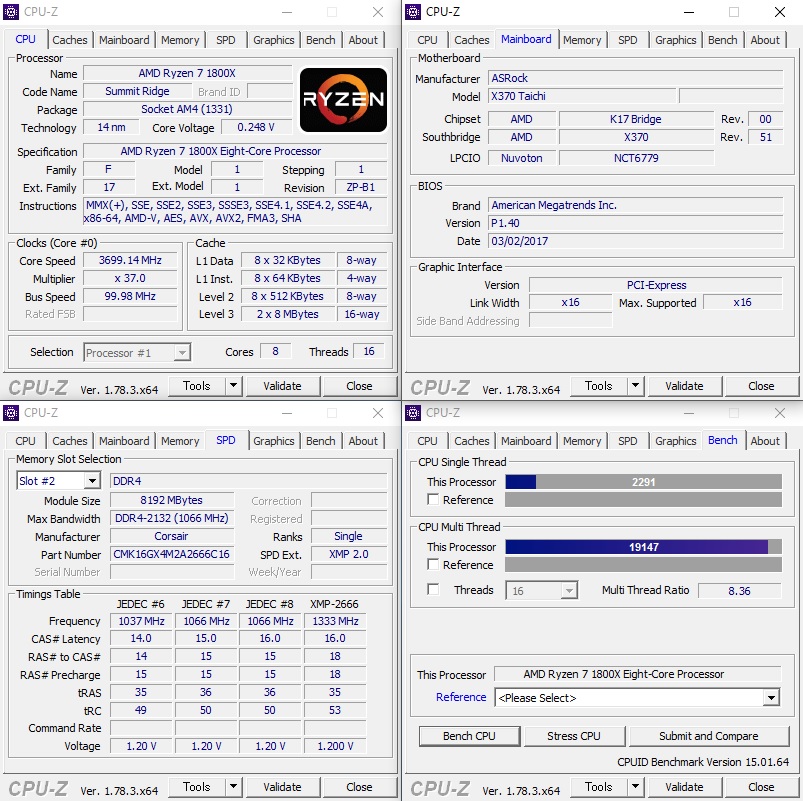Click the PCI-Express graphic interface version
Screen dimensions: 803x801
pyautogui.click(x=656, y=285)
